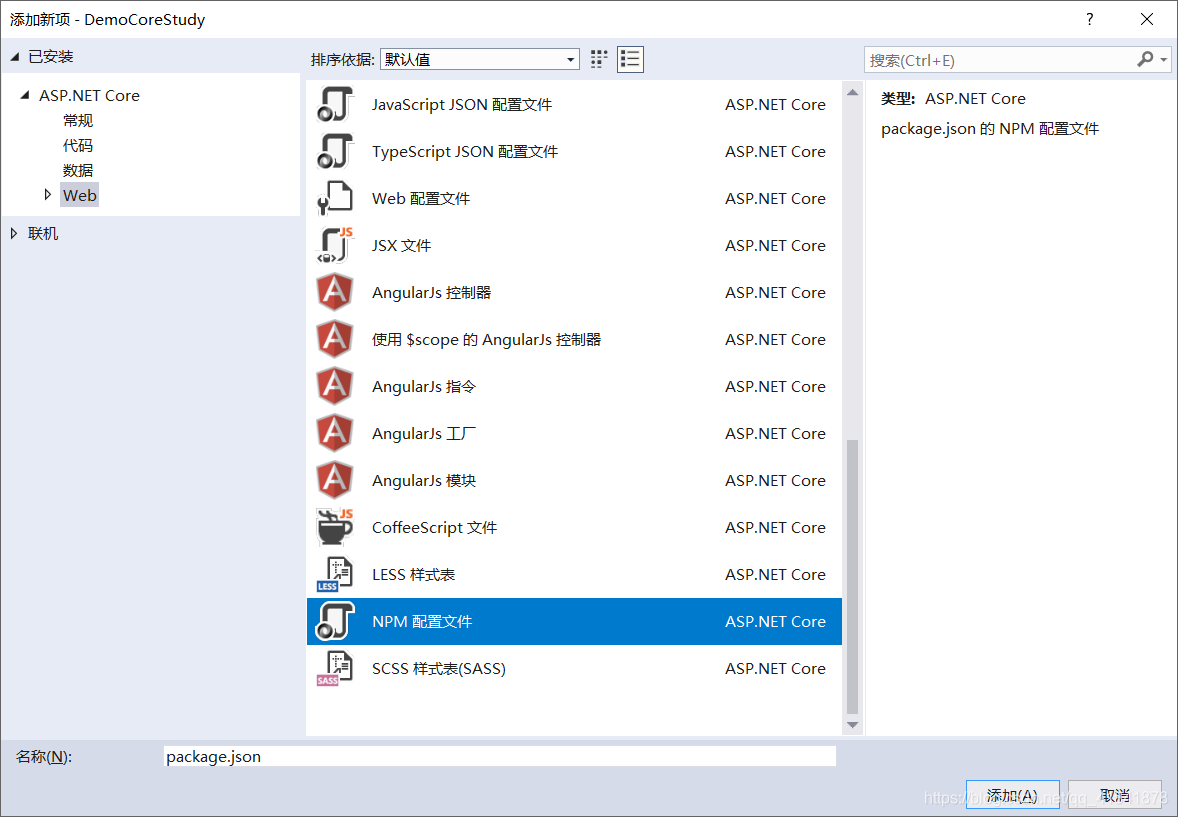Select the Web category label
This screenshot has height=817, width=1178.
tap(80, 195)
